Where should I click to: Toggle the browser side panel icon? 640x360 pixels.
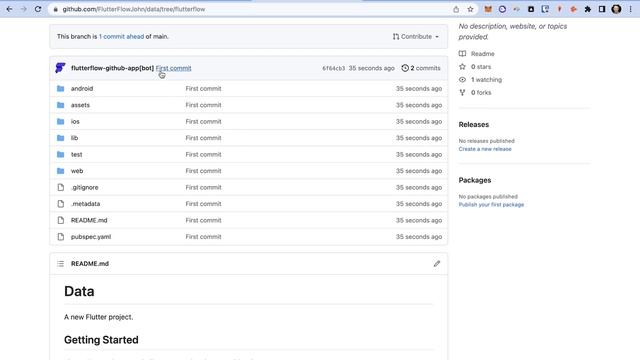click(602, 9)
